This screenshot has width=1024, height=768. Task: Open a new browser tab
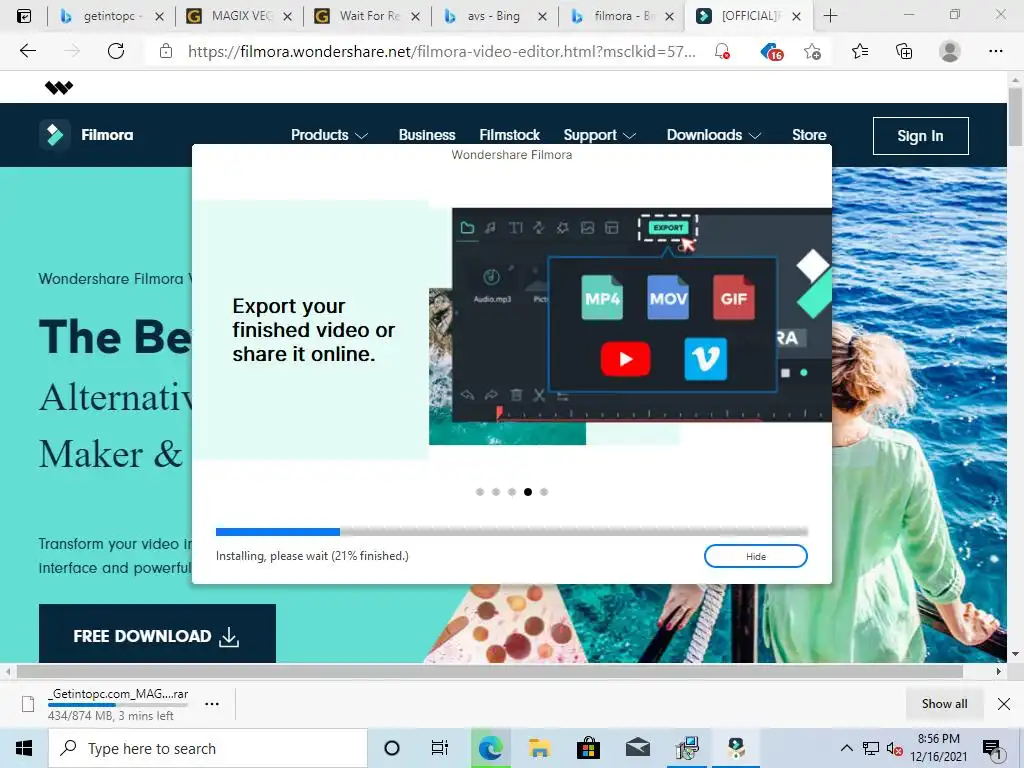pyautogui.click(x=830, y=16)
